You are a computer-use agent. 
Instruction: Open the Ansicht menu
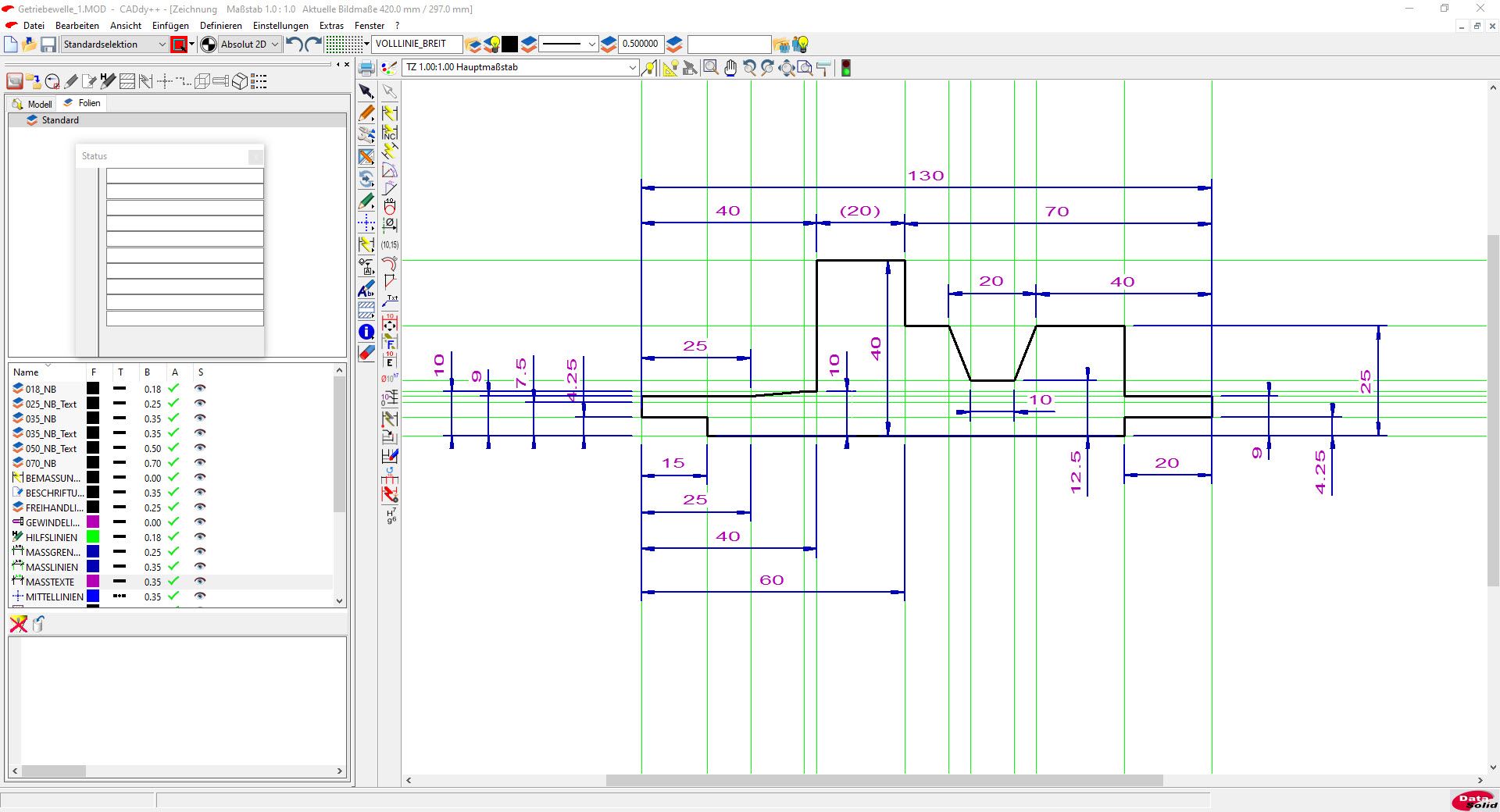tap(126, 26)
